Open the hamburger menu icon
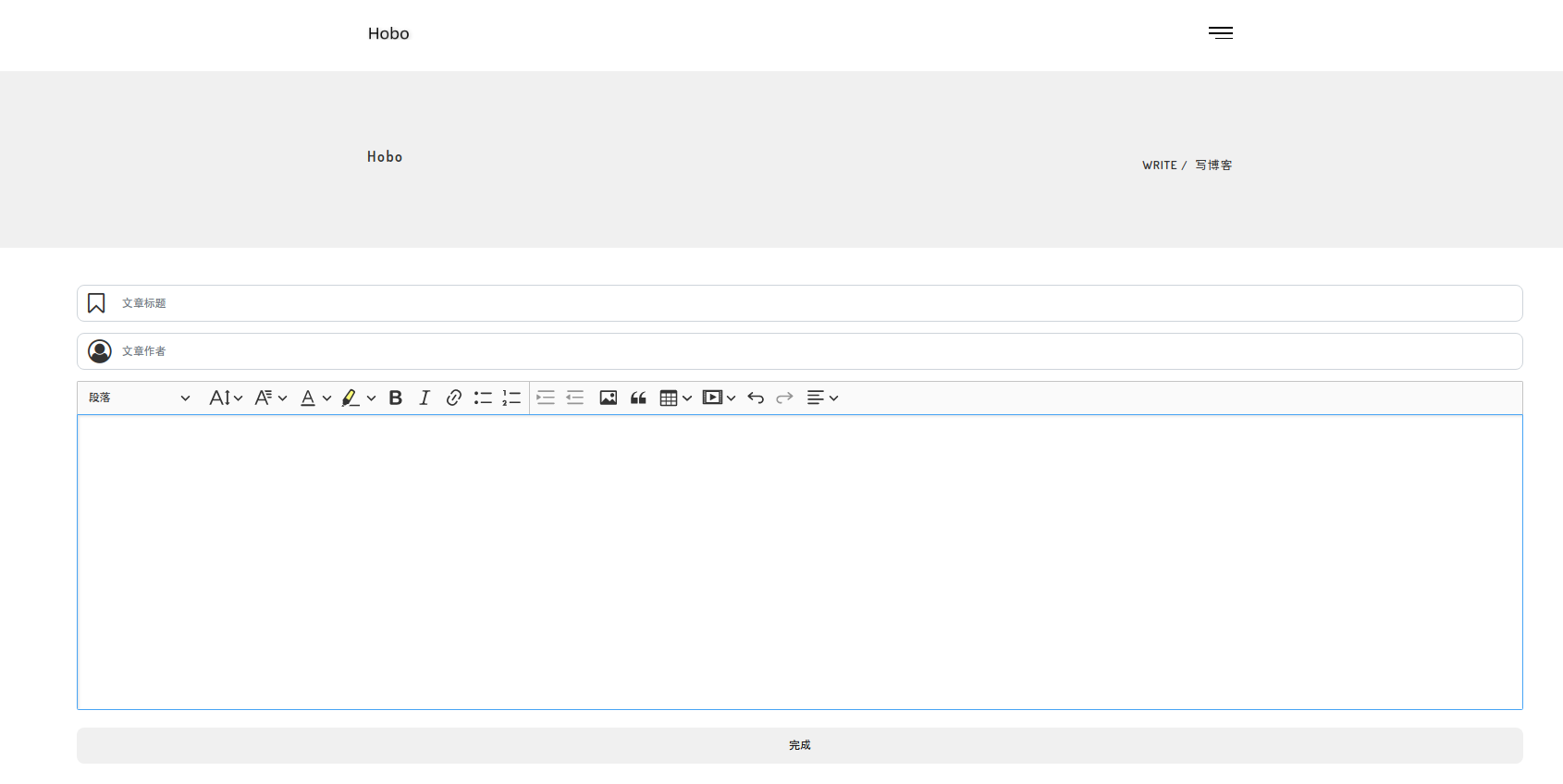Screen dimensions: 1563x784 click(1220, 33)
